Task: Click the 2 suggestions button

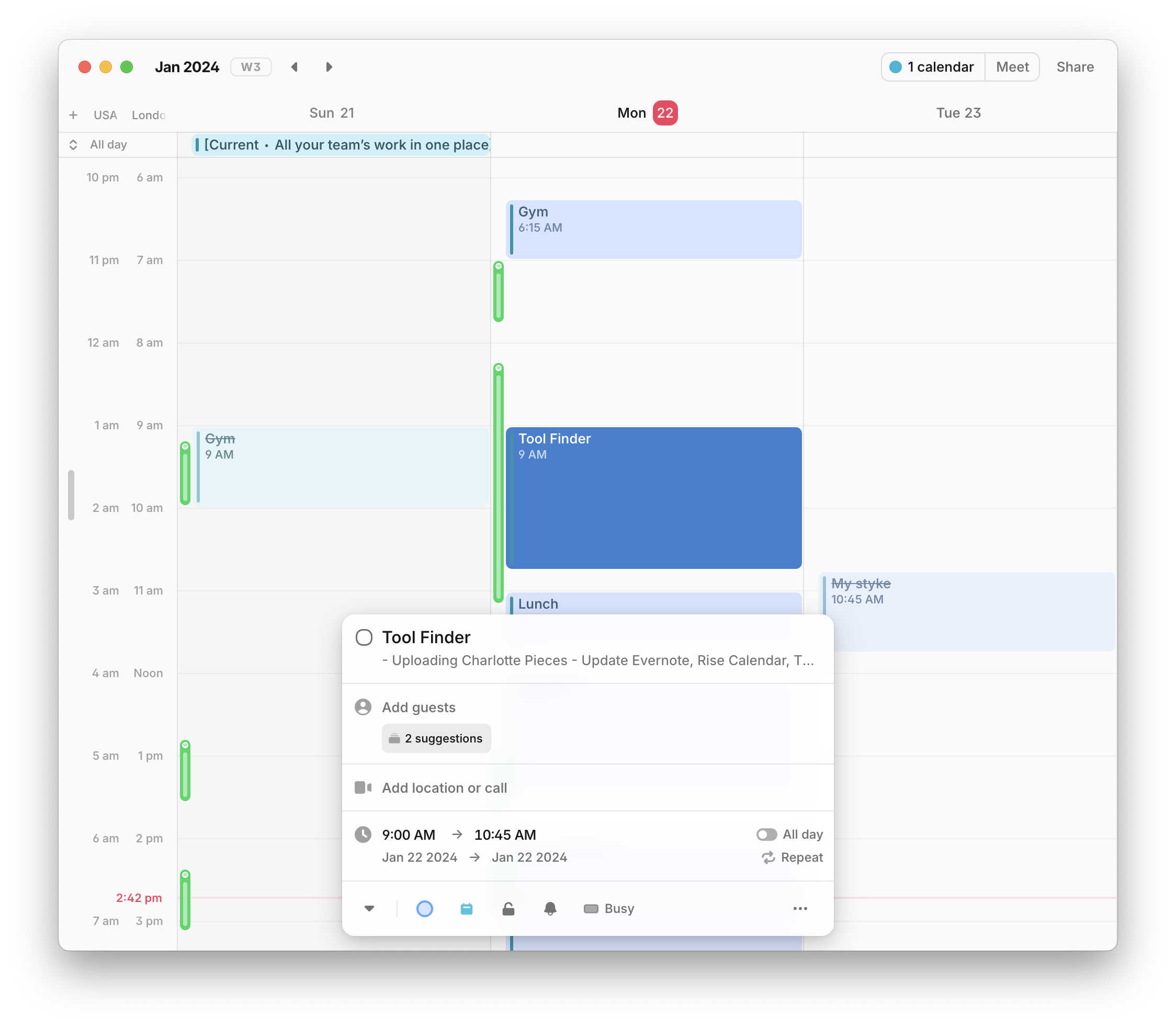Action: pyautogui.click(x=436, y=738)
